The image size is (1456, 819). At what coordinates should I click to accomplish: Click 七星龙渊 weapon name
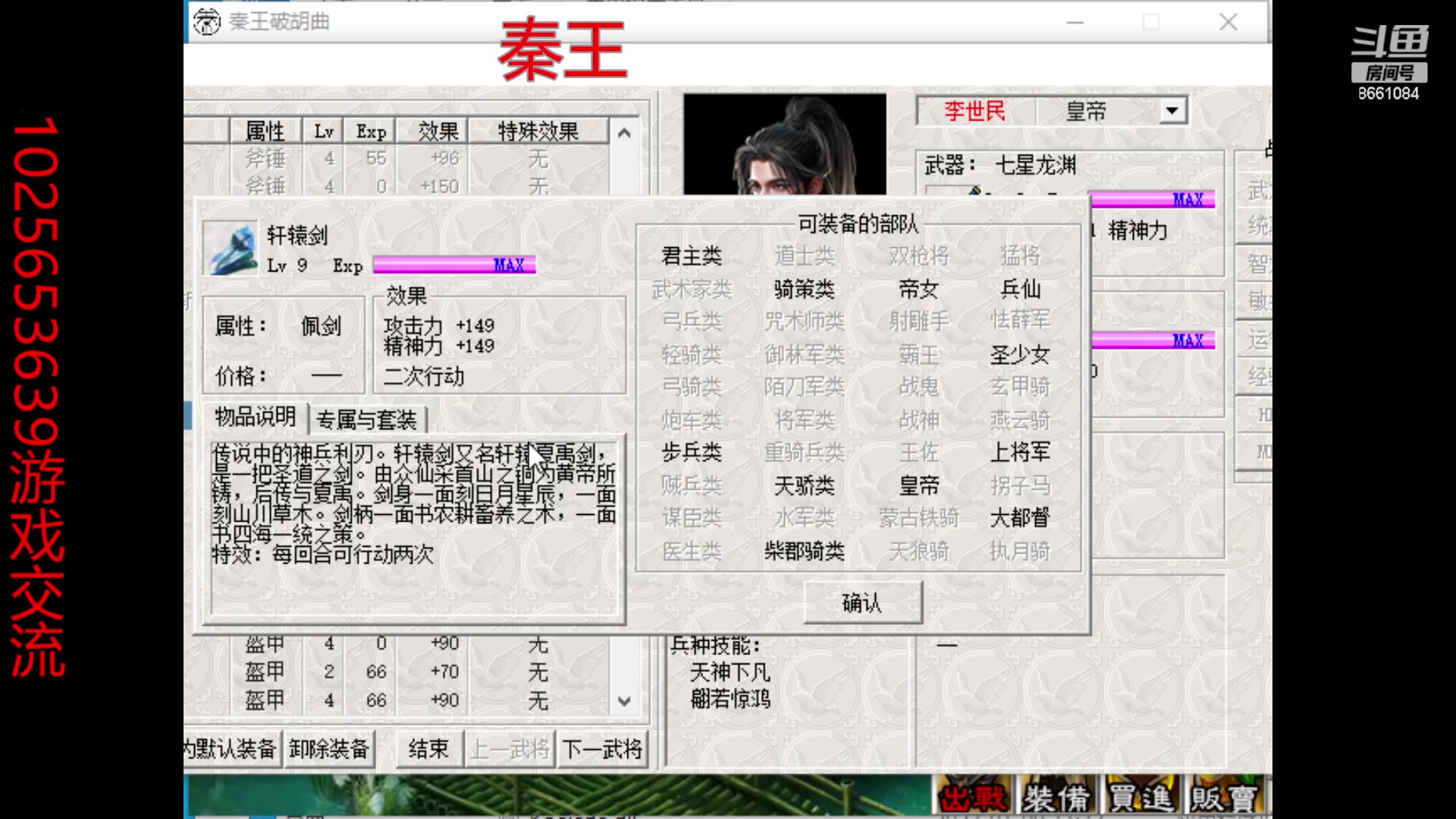click(x=1035, y=165)
